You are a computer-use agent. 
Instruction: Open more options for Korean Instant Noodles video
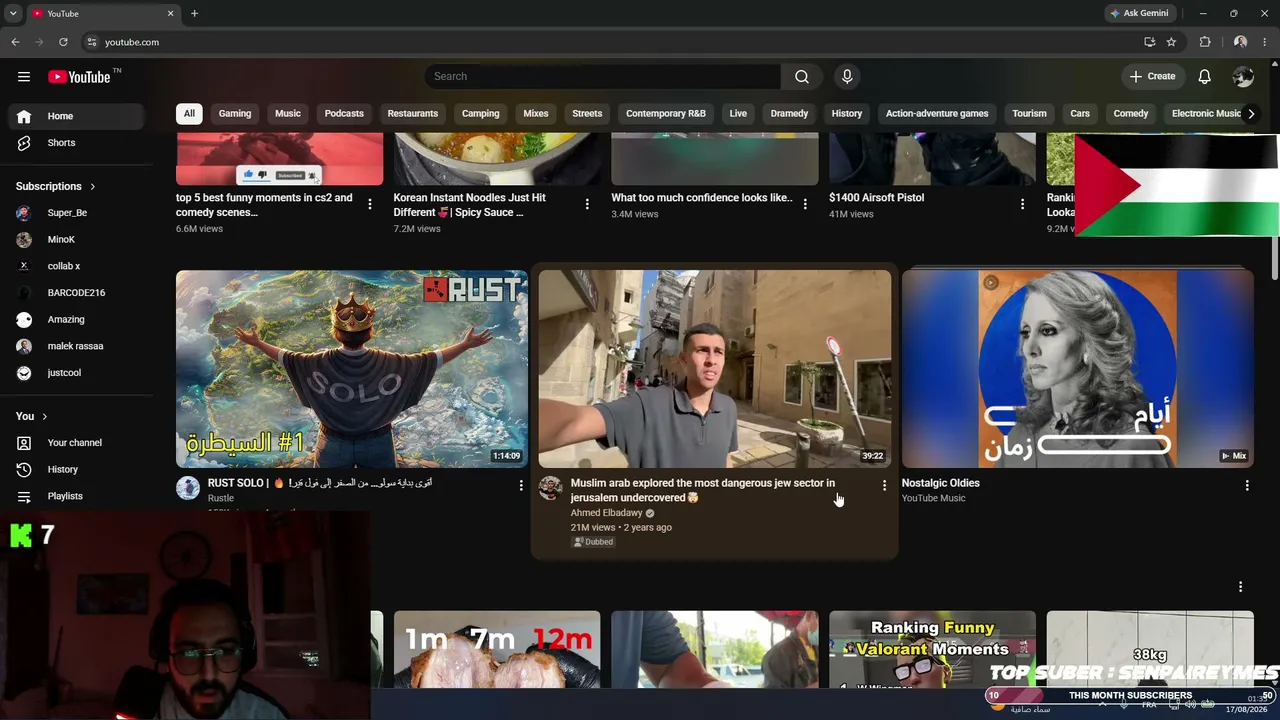tap(587, 204)
